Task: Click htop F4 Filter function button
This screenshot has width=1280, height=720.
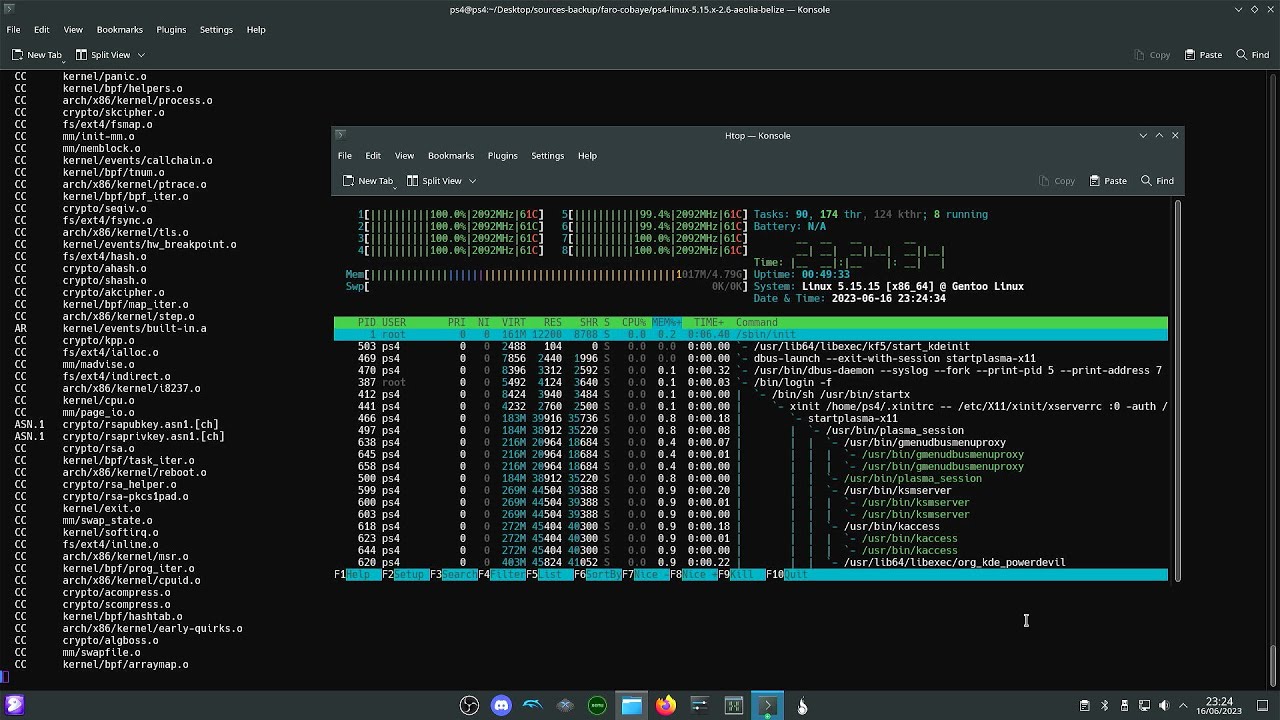Action: click(502, 575)
